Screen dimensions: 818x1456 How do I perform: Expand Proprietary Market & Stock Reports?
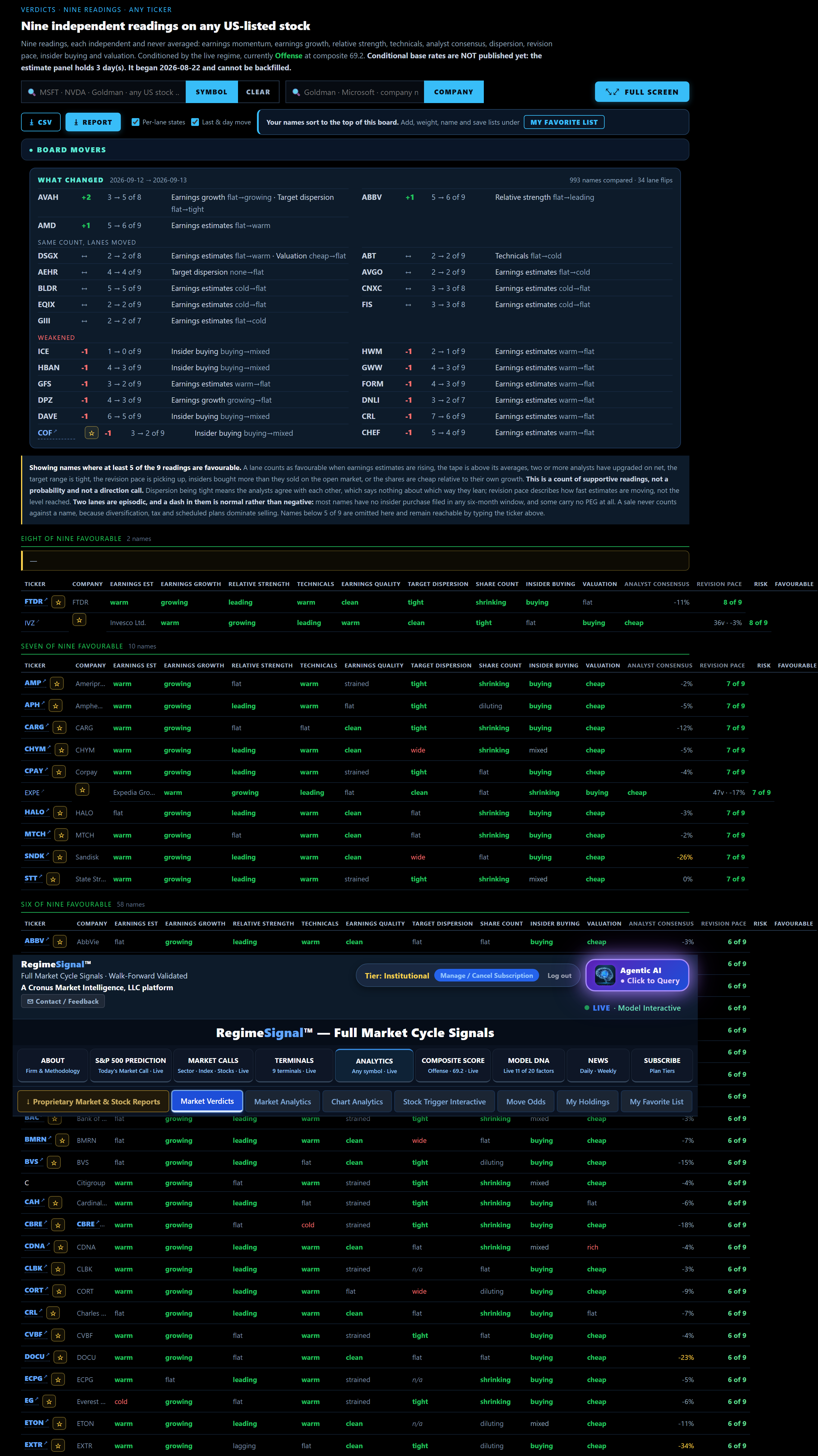[93, 1102]
